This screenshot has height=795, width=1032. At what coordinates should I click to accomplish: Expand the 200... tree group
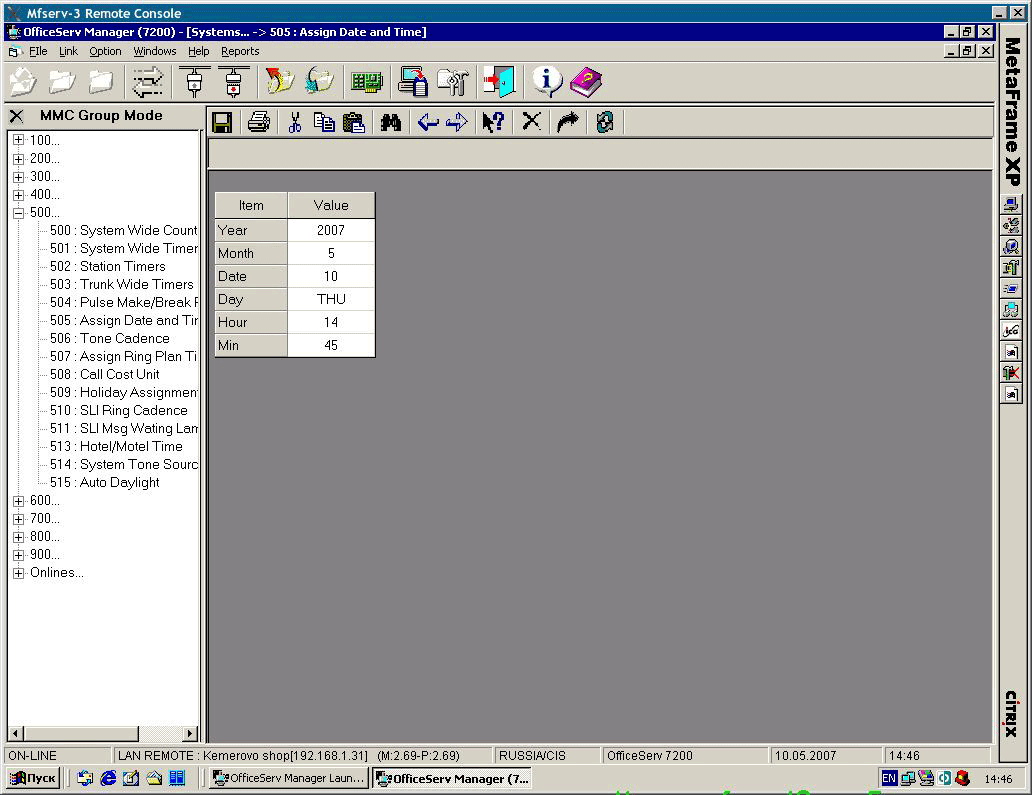click(x=18, y=159)
